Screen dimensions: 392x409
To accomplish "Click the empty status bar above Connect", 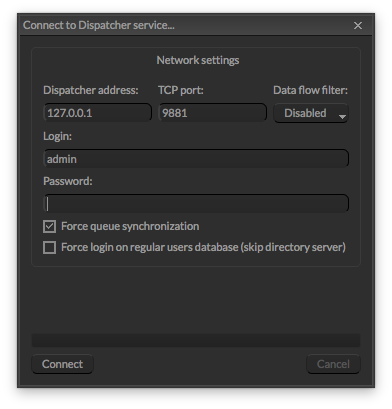I will [196, 340].
